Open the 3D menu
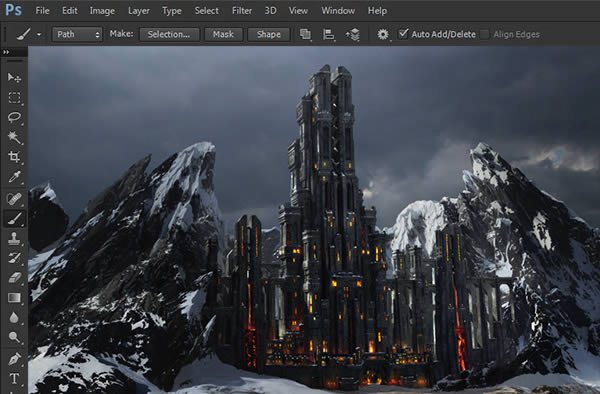This screenshot has height=394, width=600. [x=271, y=11]
